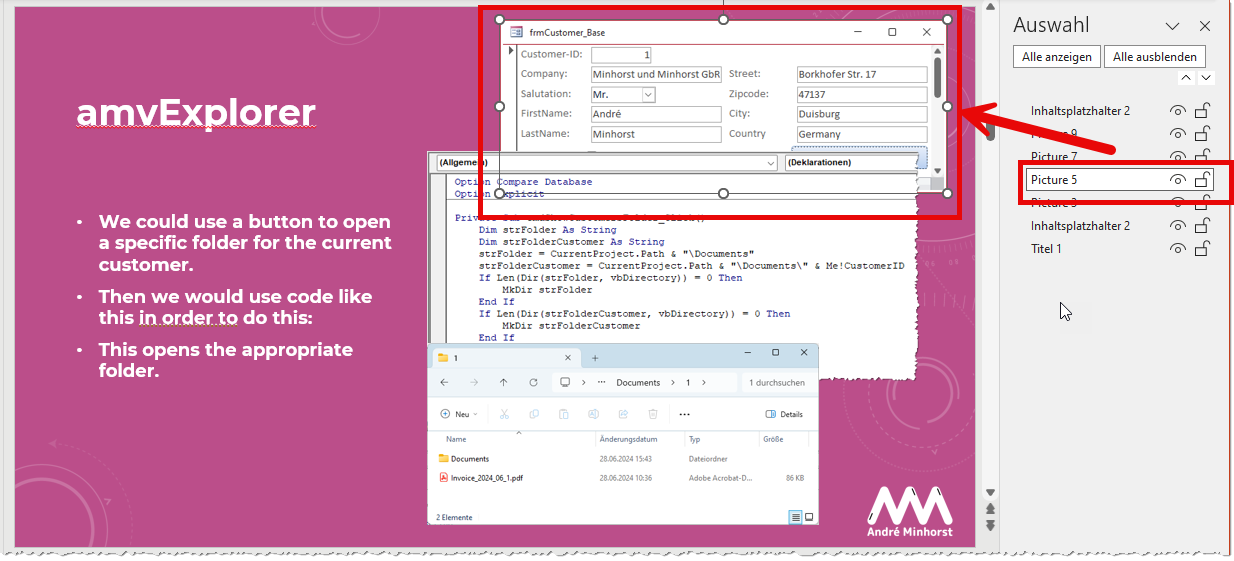
Task: Expand the (Allgemein) object dropdown
Action: tap(770, 163)
